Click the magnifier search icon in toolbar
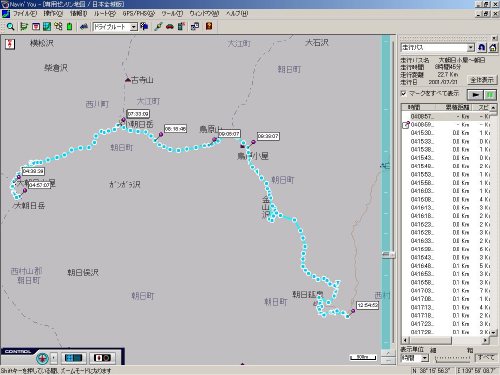Viewport: 500px width, 375px height. (10, 27)
